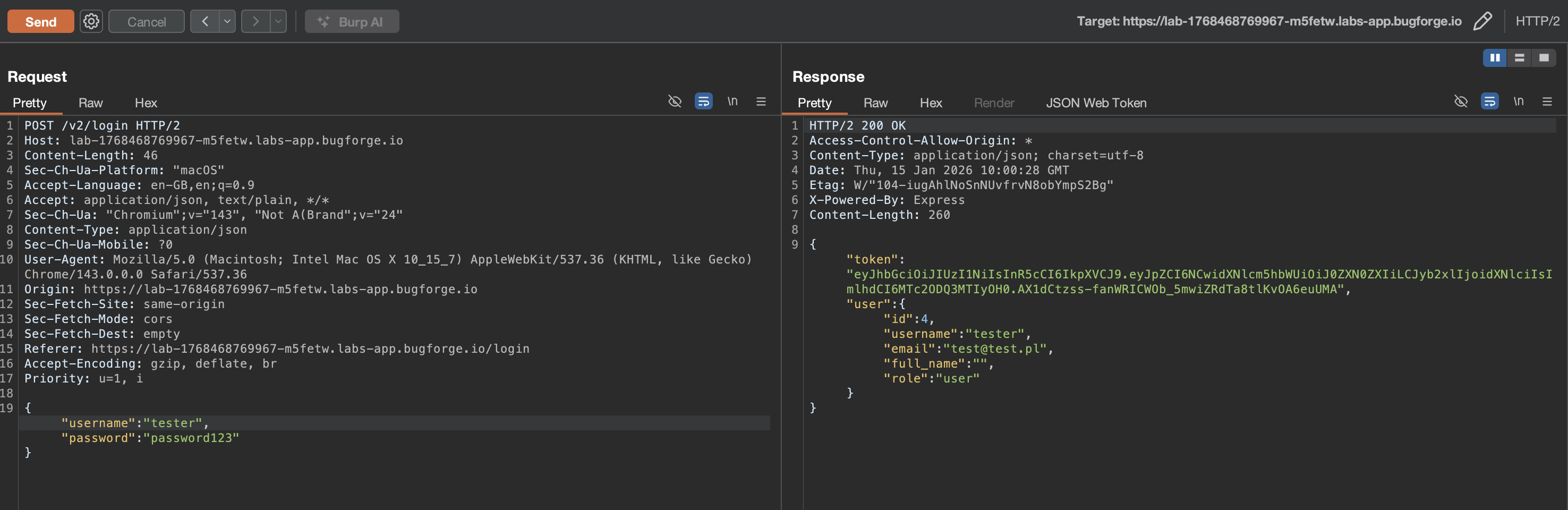
Task: Open the Response pane options menu icon
Action: 1547,101
